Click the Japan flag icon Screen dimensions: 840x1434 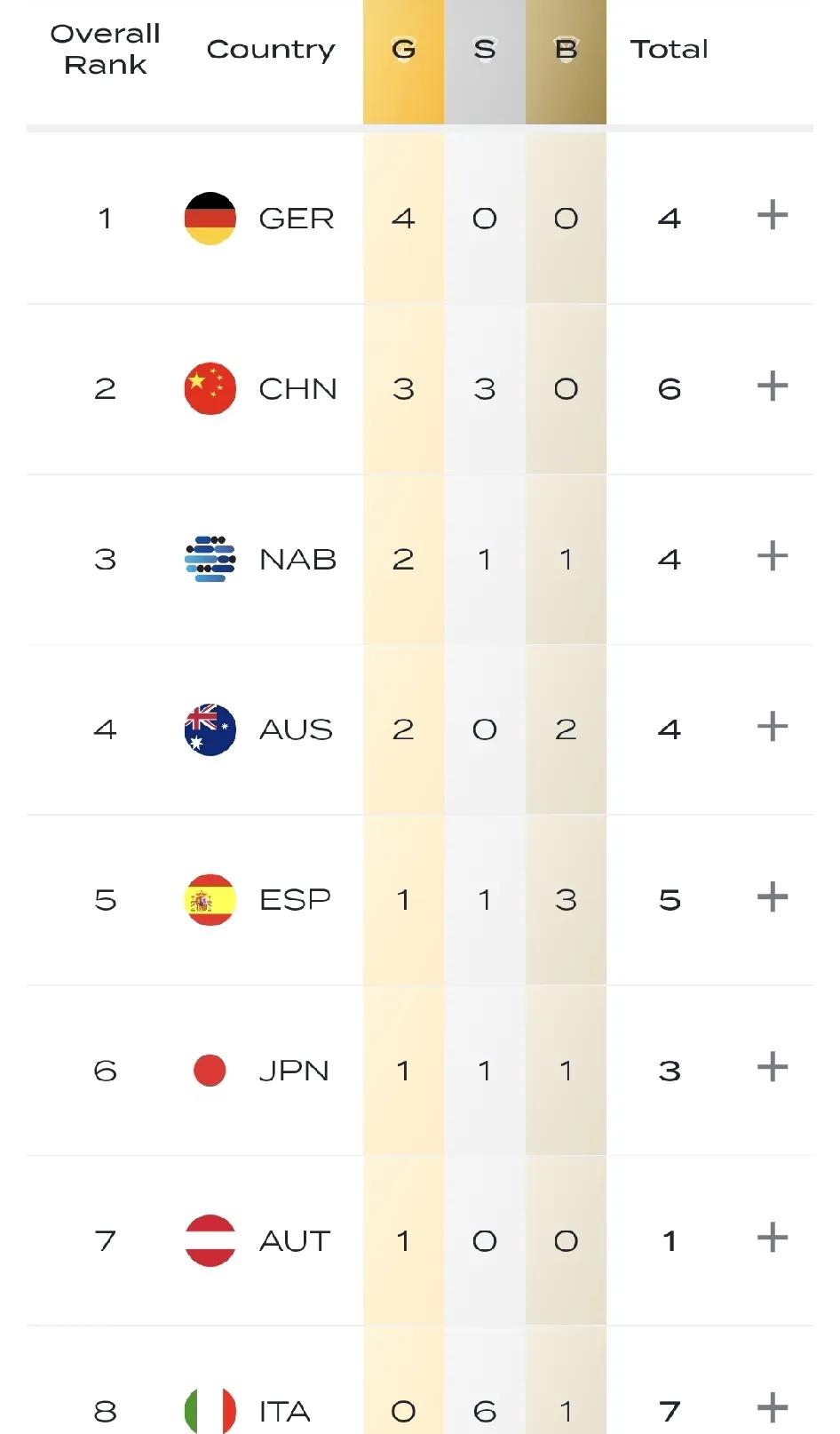[210, 1070]
